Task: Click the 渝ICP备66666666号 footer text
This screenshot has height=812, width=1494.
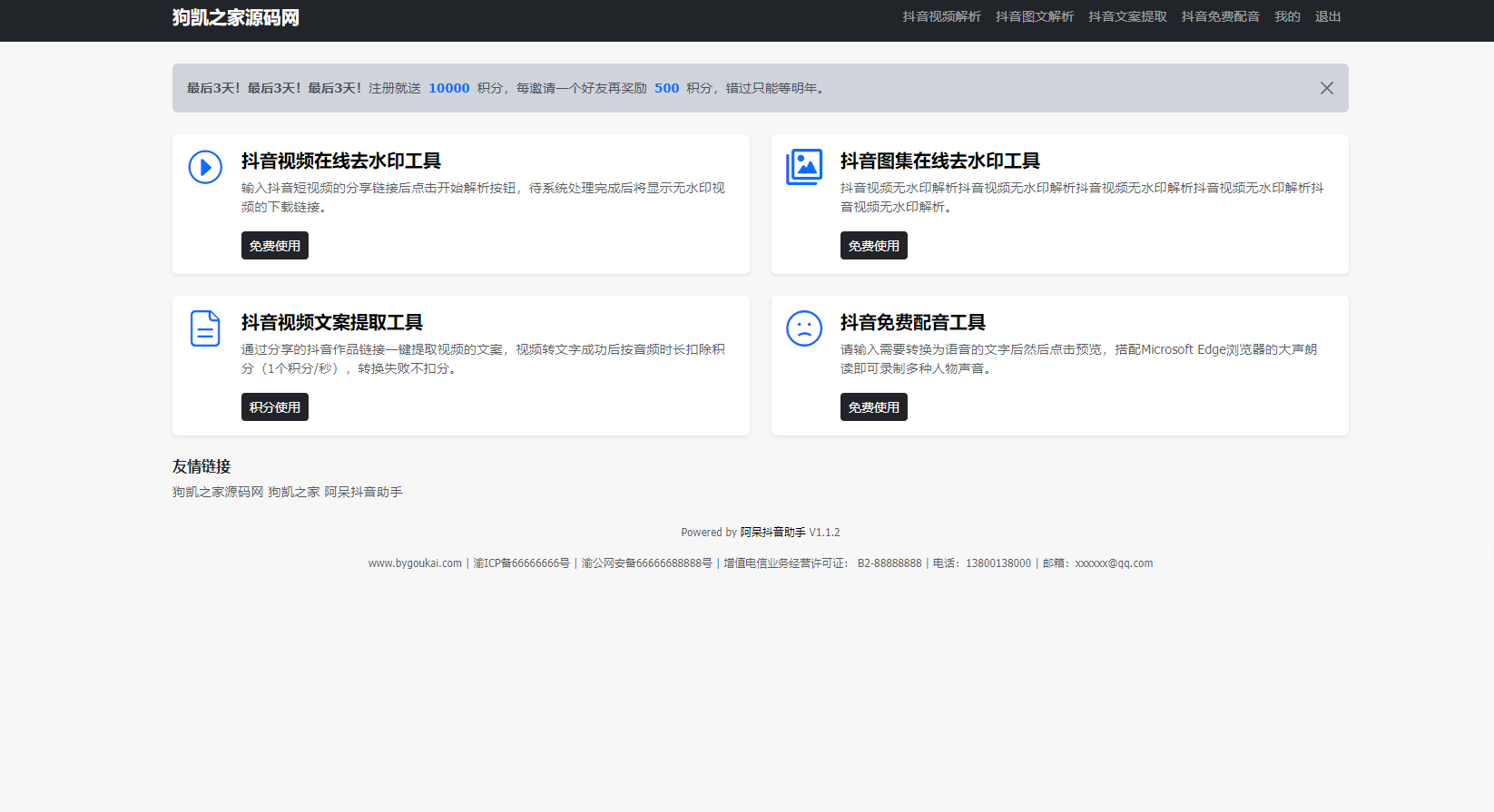Action: click(522, 563)
